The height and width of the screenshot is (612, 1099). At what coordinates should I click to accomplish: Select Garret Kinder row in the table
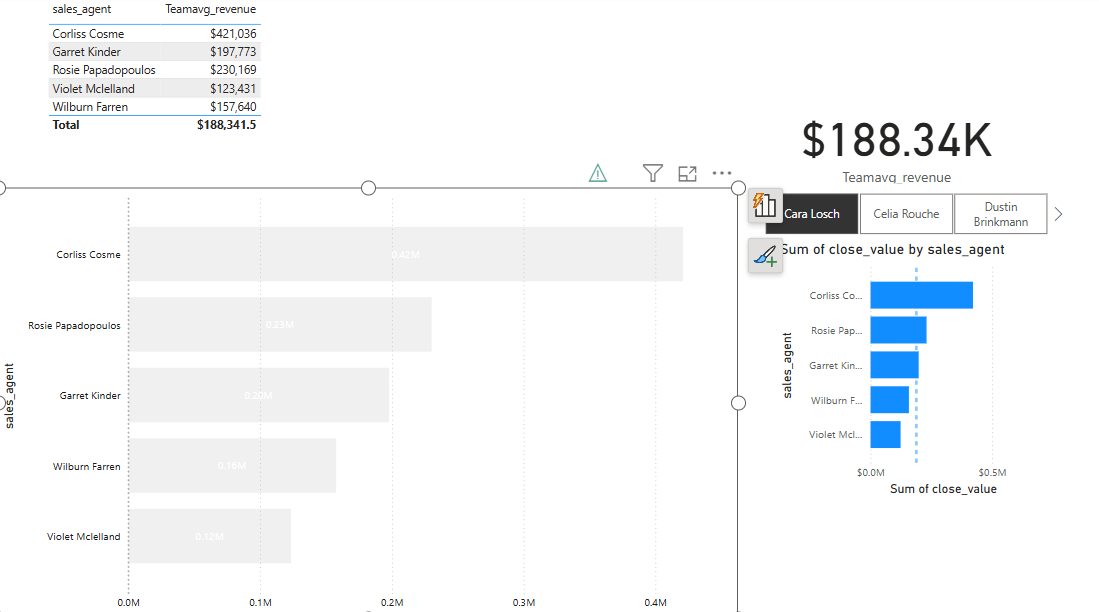coord(154,52)
